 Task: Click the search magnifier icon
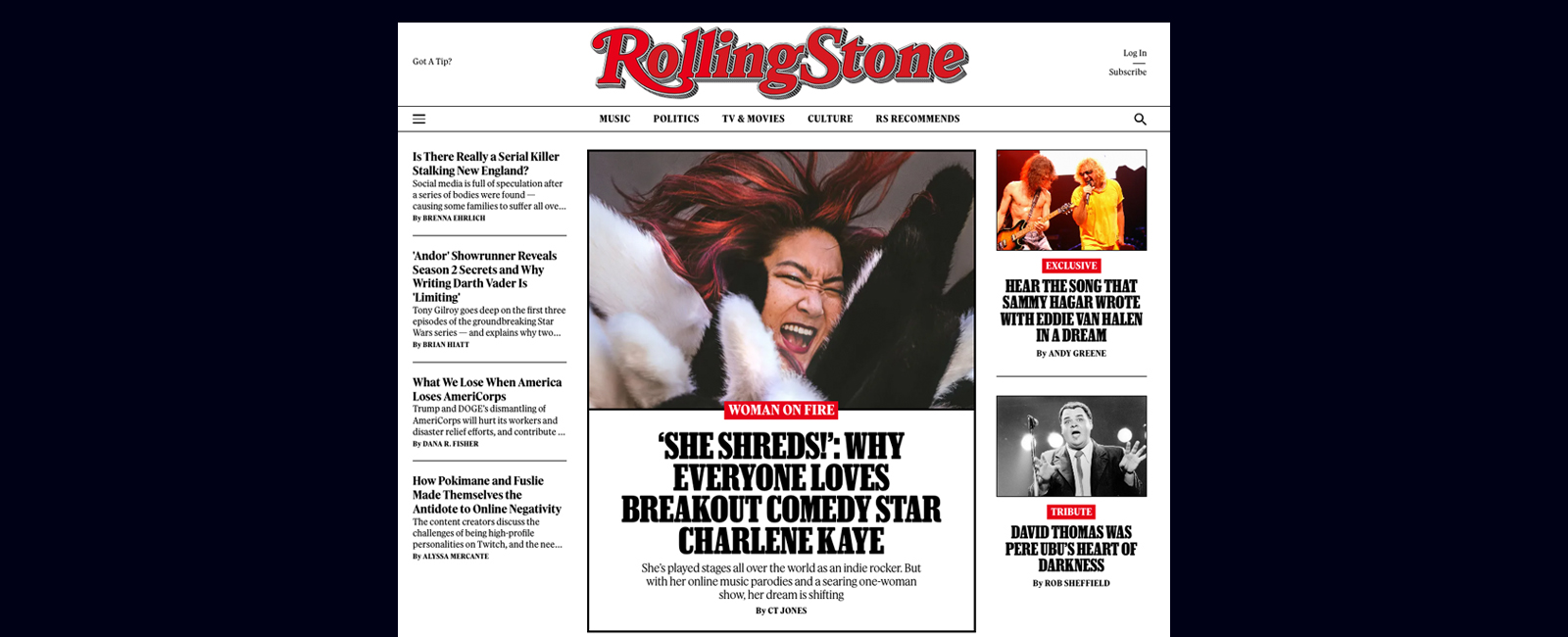[1140, 119]
